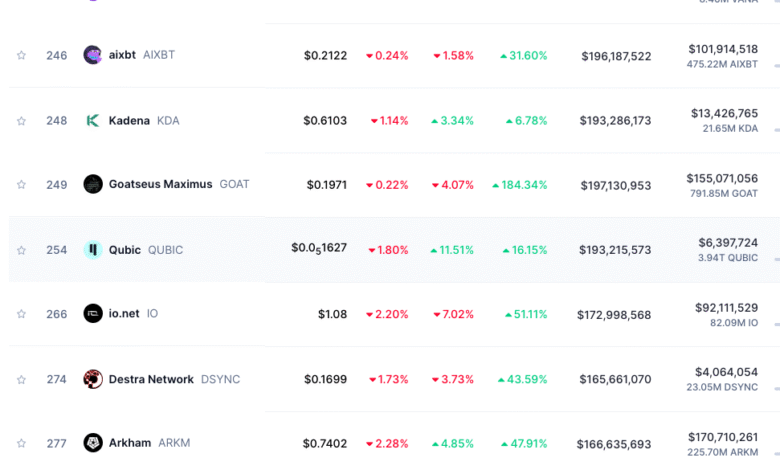
Task: Click the Kadena coin logo icon
Action: click(x=93, y=120)
